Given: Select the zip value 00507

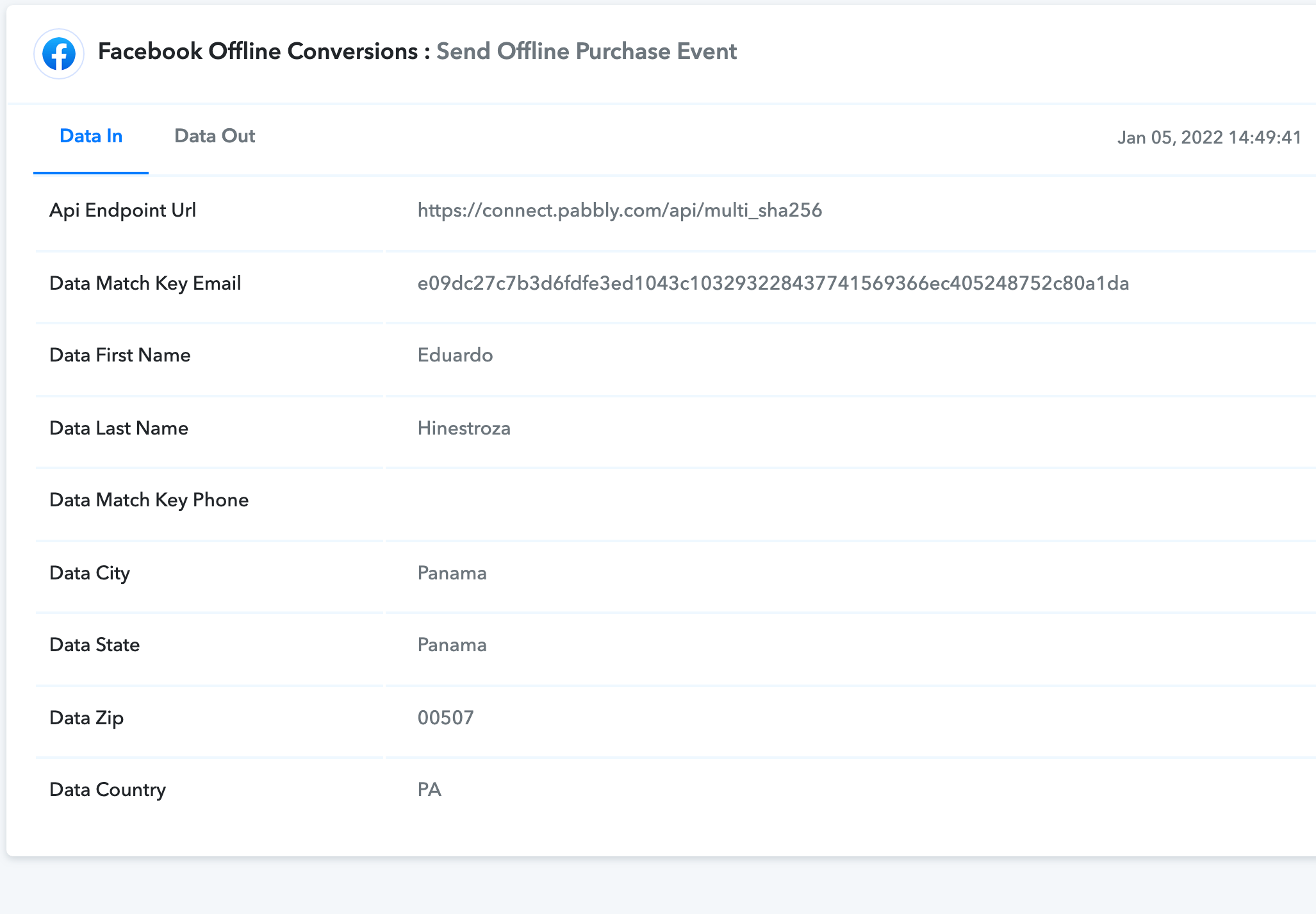Looking at the screenshot, I should pos(446,718).
